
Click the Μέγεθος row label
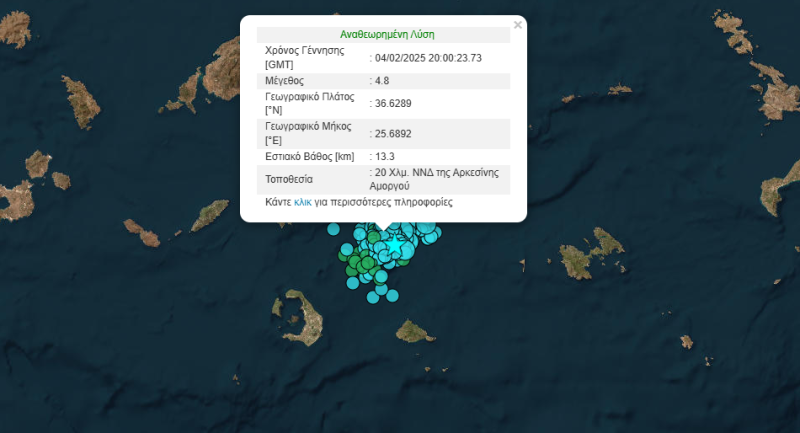285,80
